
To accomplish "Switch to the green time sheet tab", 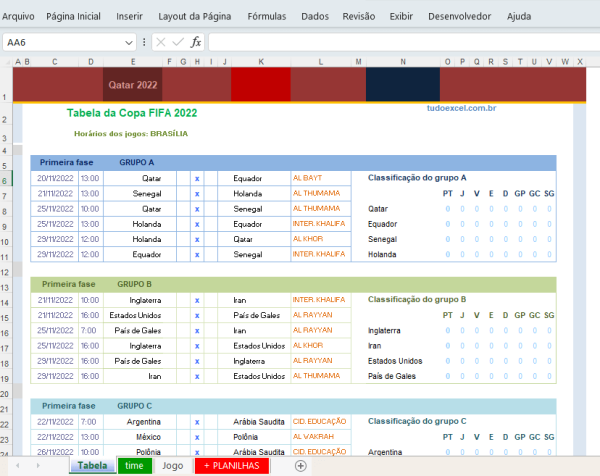I will [134, 466].
